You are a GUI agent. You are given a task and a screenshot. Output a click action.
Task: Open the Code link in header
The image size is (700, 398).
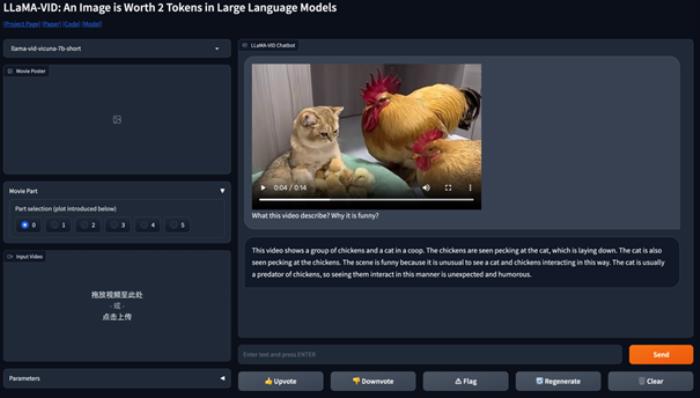(71, 24)
